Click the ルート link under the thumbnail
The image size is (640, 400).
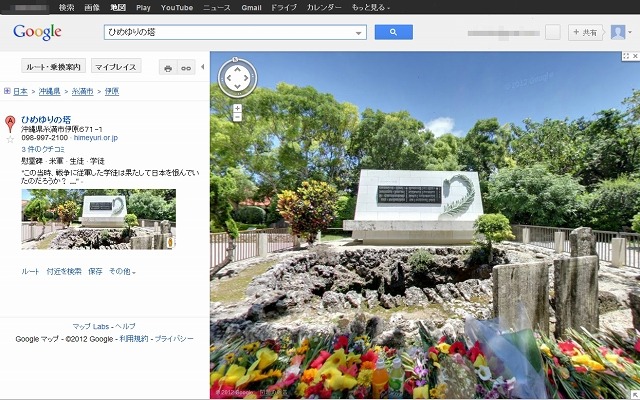30,271
